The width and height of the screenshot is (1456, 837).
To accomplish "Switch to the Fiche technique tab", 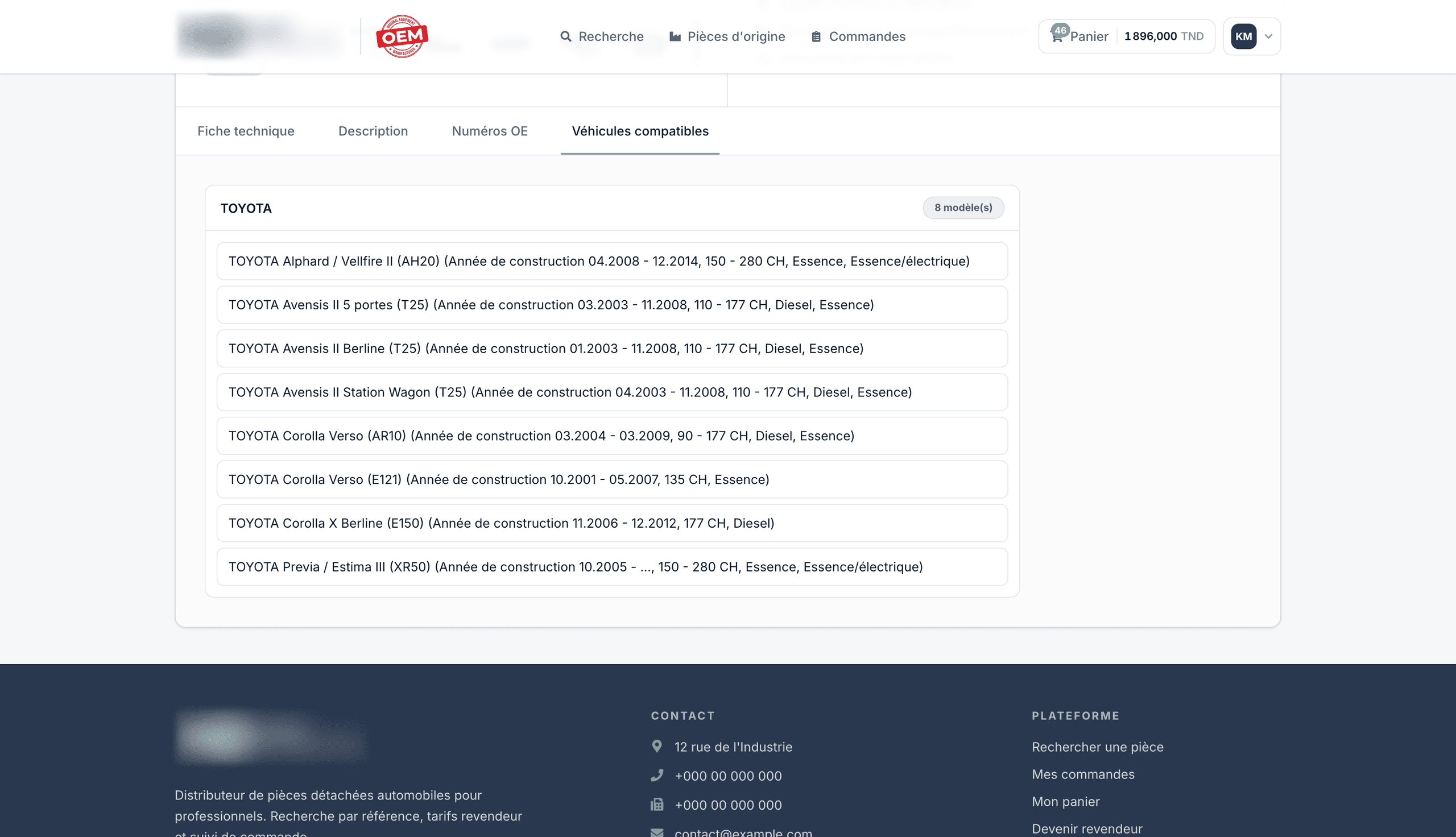I will 246,131.
